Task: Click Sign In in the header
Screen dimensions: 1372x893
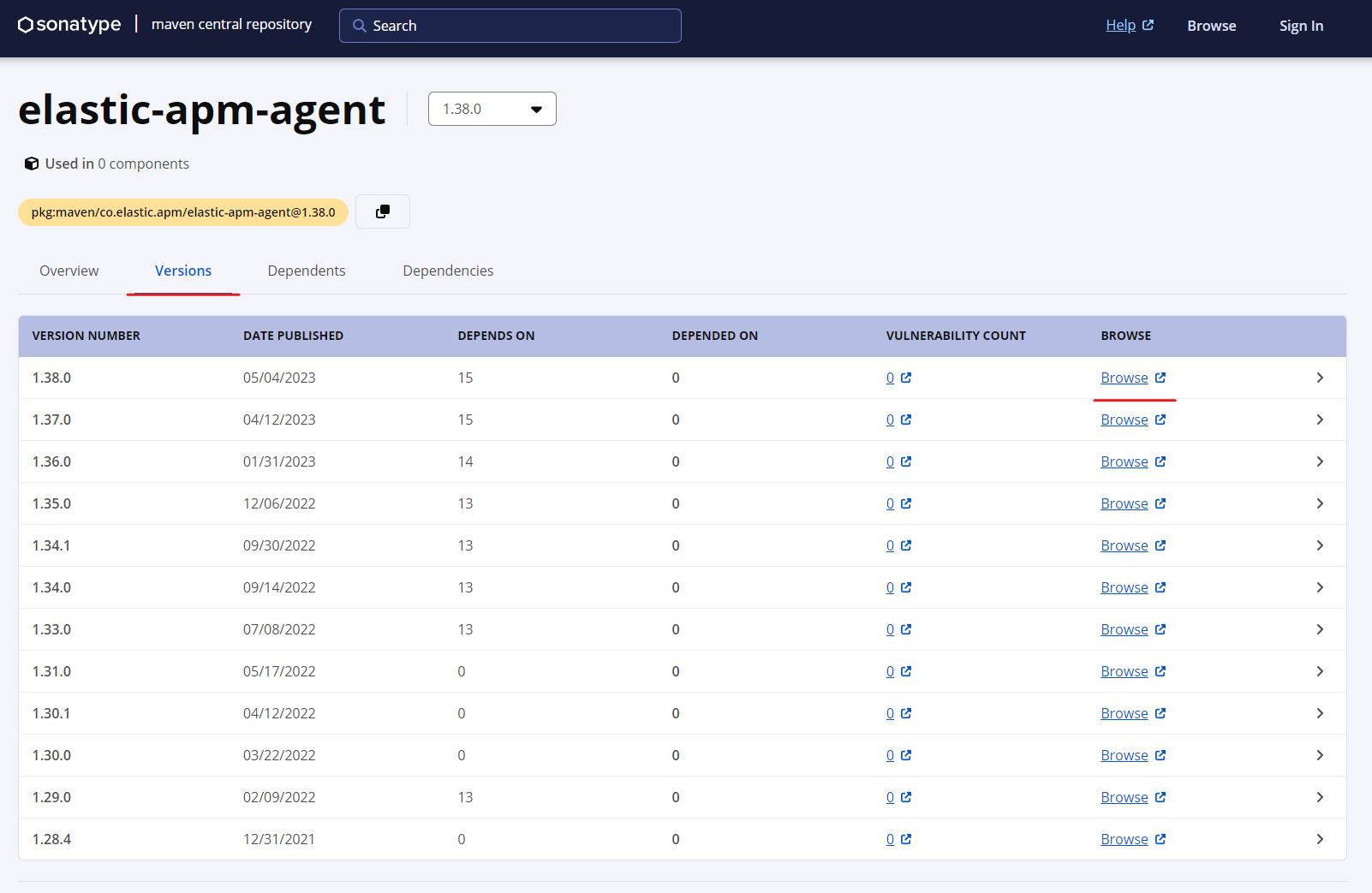Action: (x=1301, y=26)
